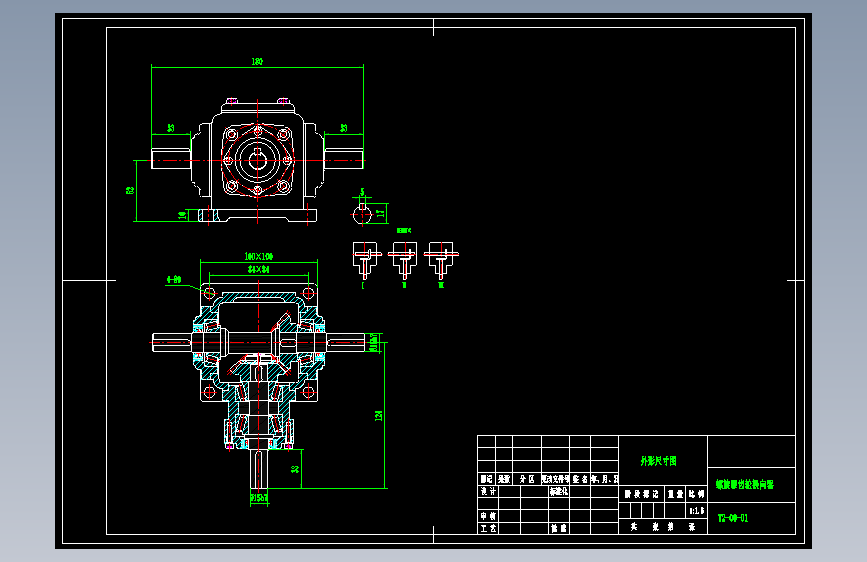The height and width of the screenshot is (562, 867).
Task: Select the 重量 header cell
Action: 675,494
